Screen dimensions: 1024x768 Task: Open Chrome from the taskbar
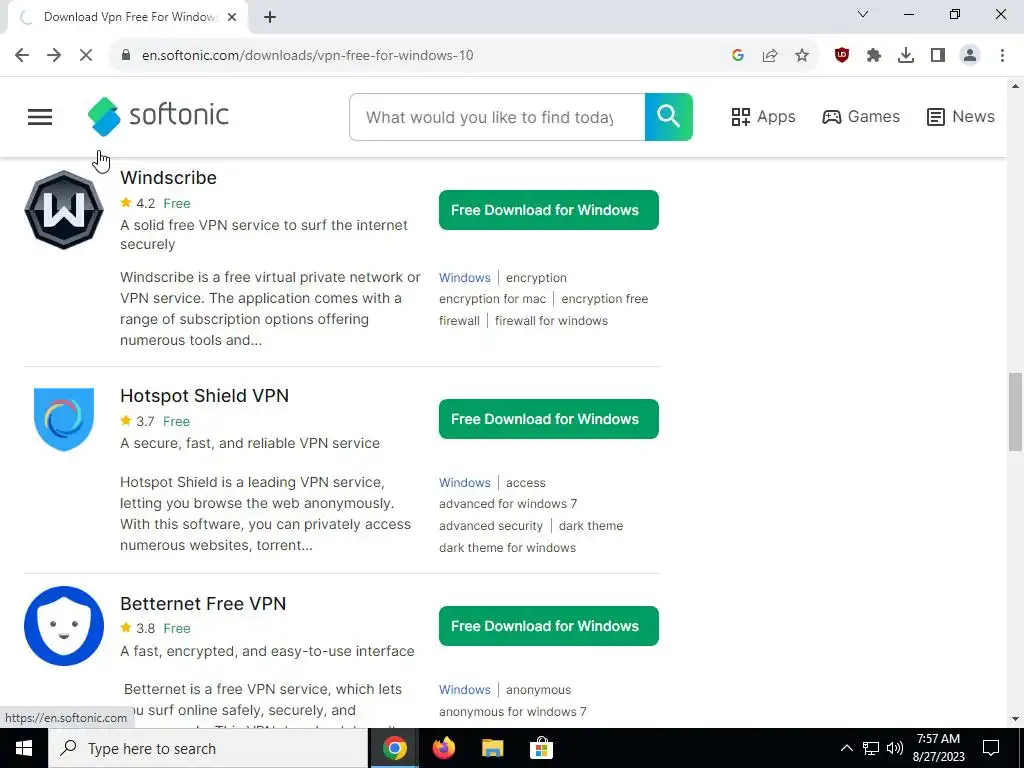394,748
